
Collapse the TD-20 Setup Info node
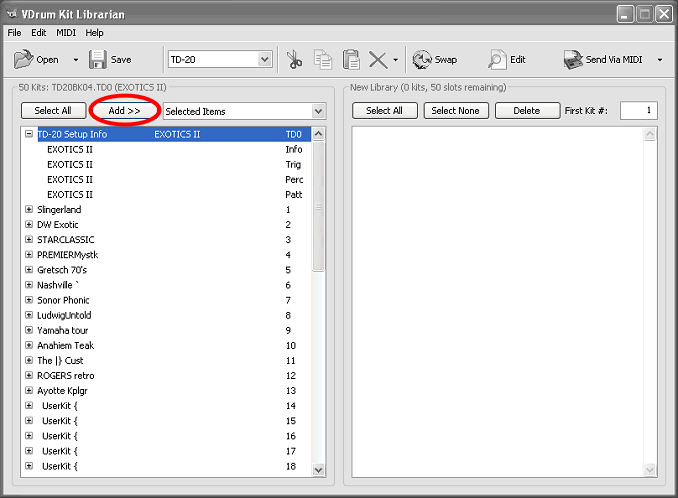pos(29,134)
